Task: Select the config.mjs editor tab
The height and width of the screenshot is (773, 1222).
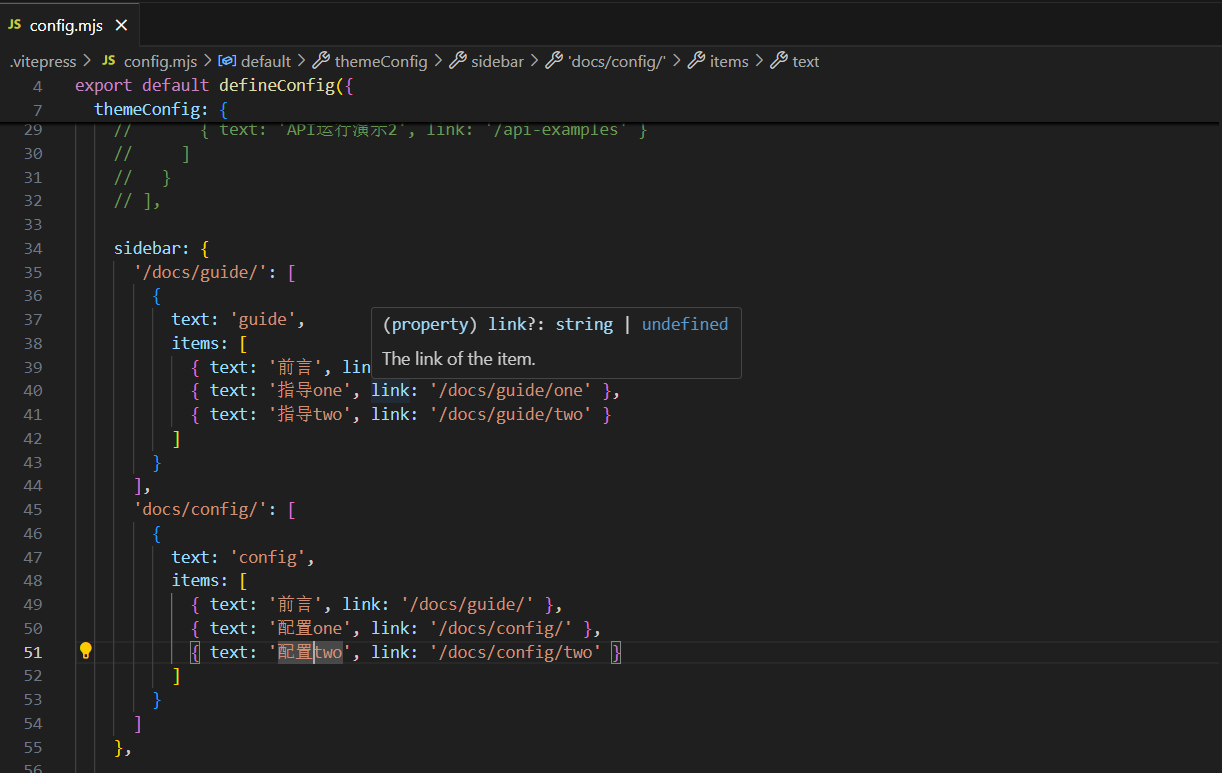Action: [69, 25]
